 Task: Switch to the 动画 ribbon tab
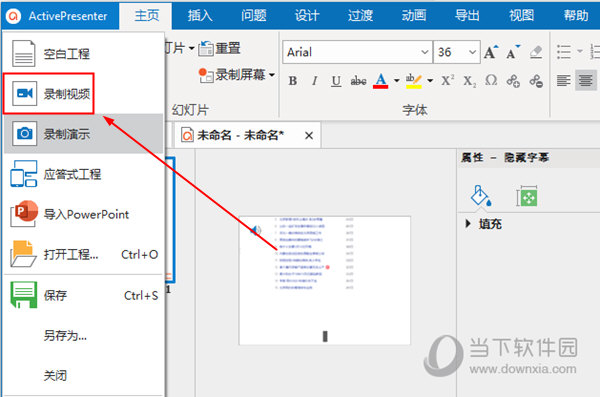414,16
